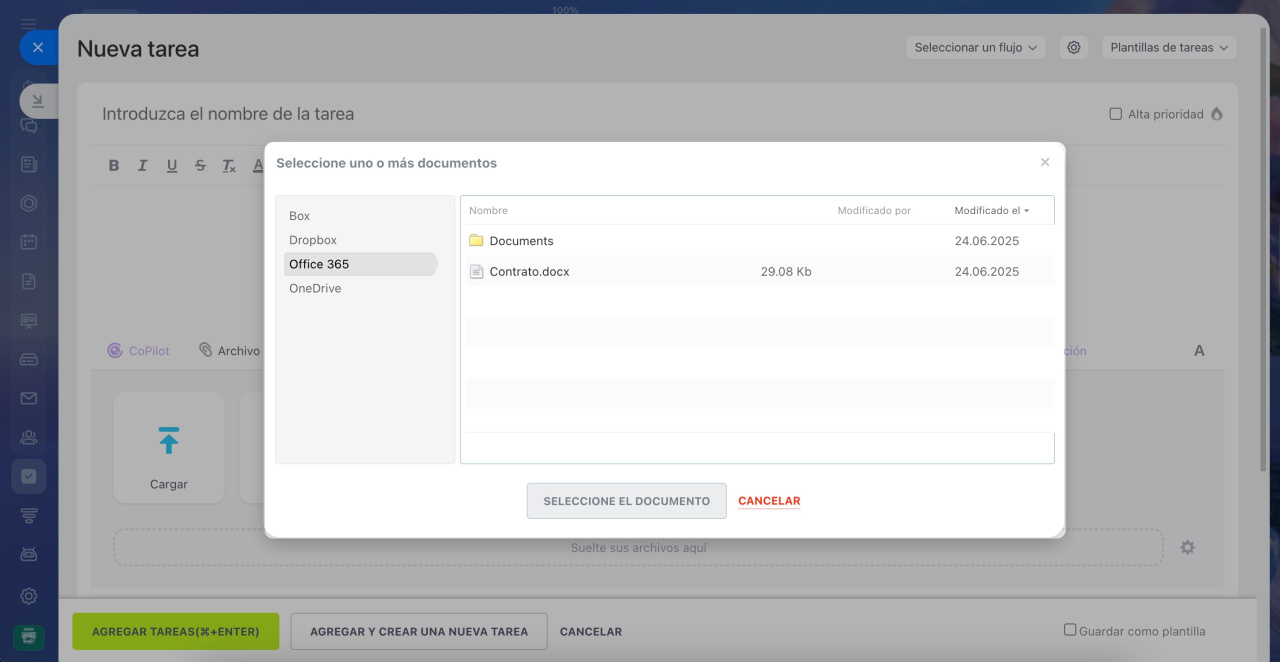Click the Cargar upload tile
This screenshot has width=1280, height=662.
click(169, 447)
